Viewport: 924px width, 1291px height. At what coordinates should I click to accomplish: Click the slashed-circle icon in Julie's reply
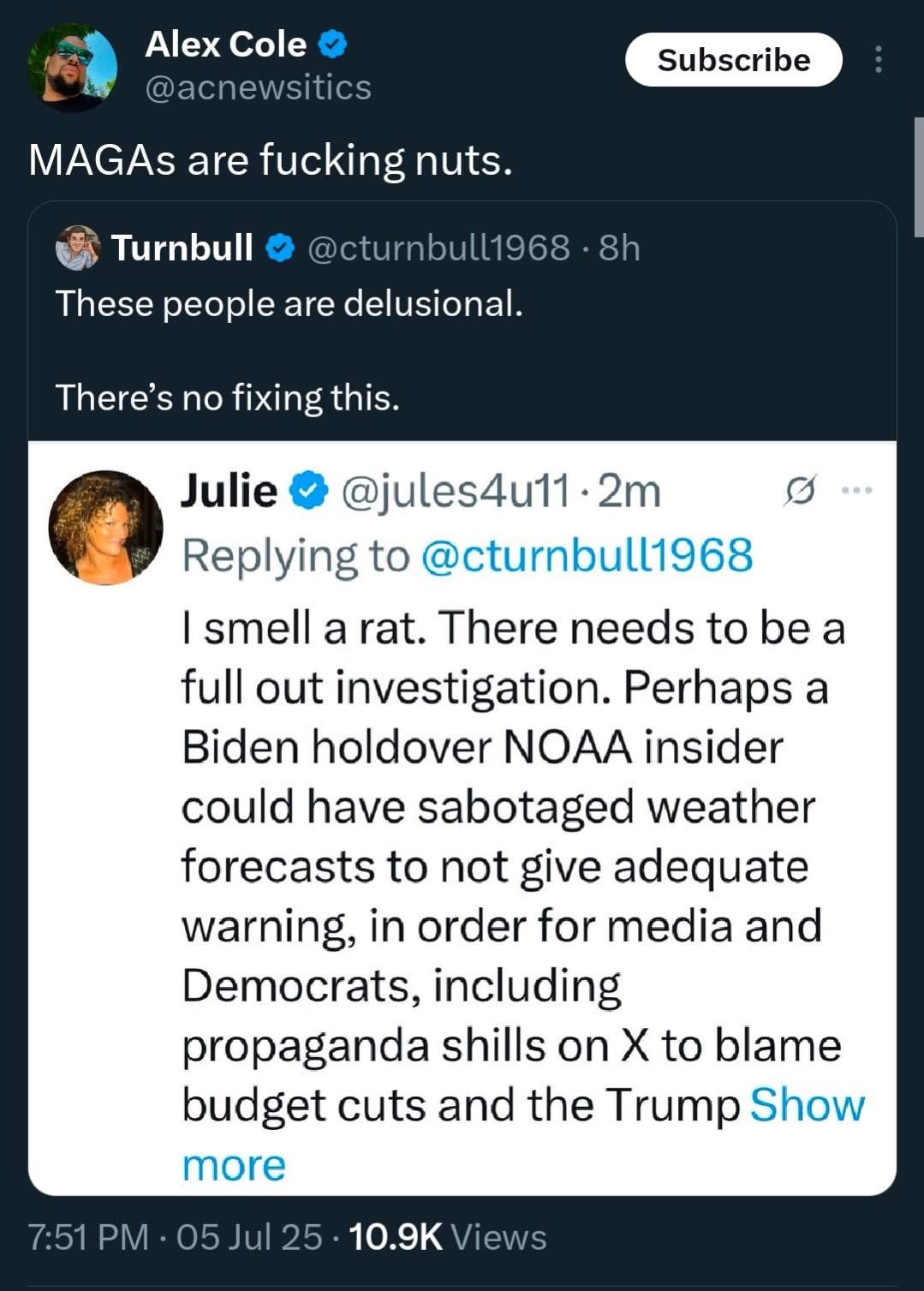pos(800,491)
